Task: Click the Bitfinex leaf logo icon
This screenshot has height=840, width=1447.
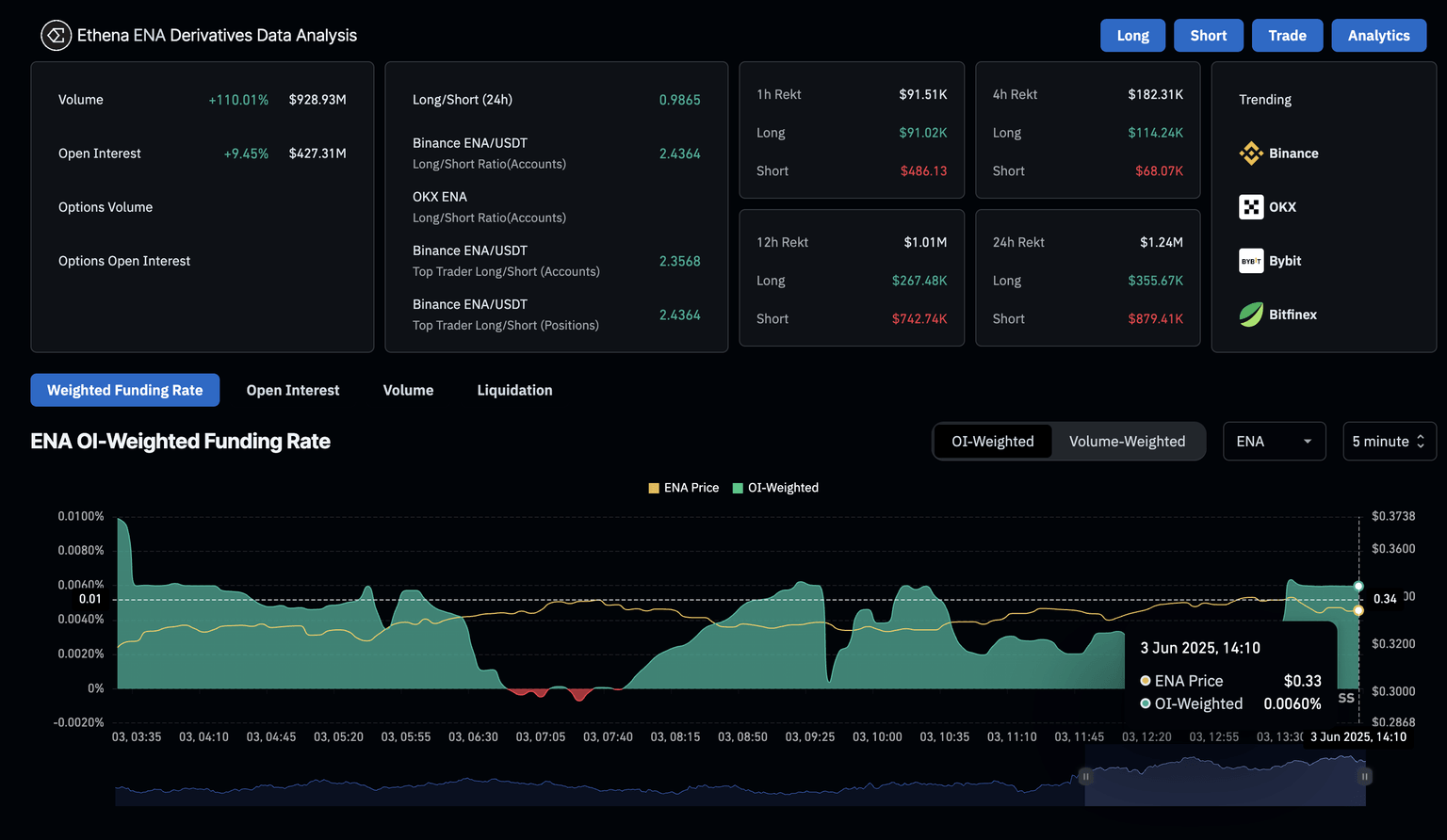Action: pyautogui.click(x=1251, y=315)
